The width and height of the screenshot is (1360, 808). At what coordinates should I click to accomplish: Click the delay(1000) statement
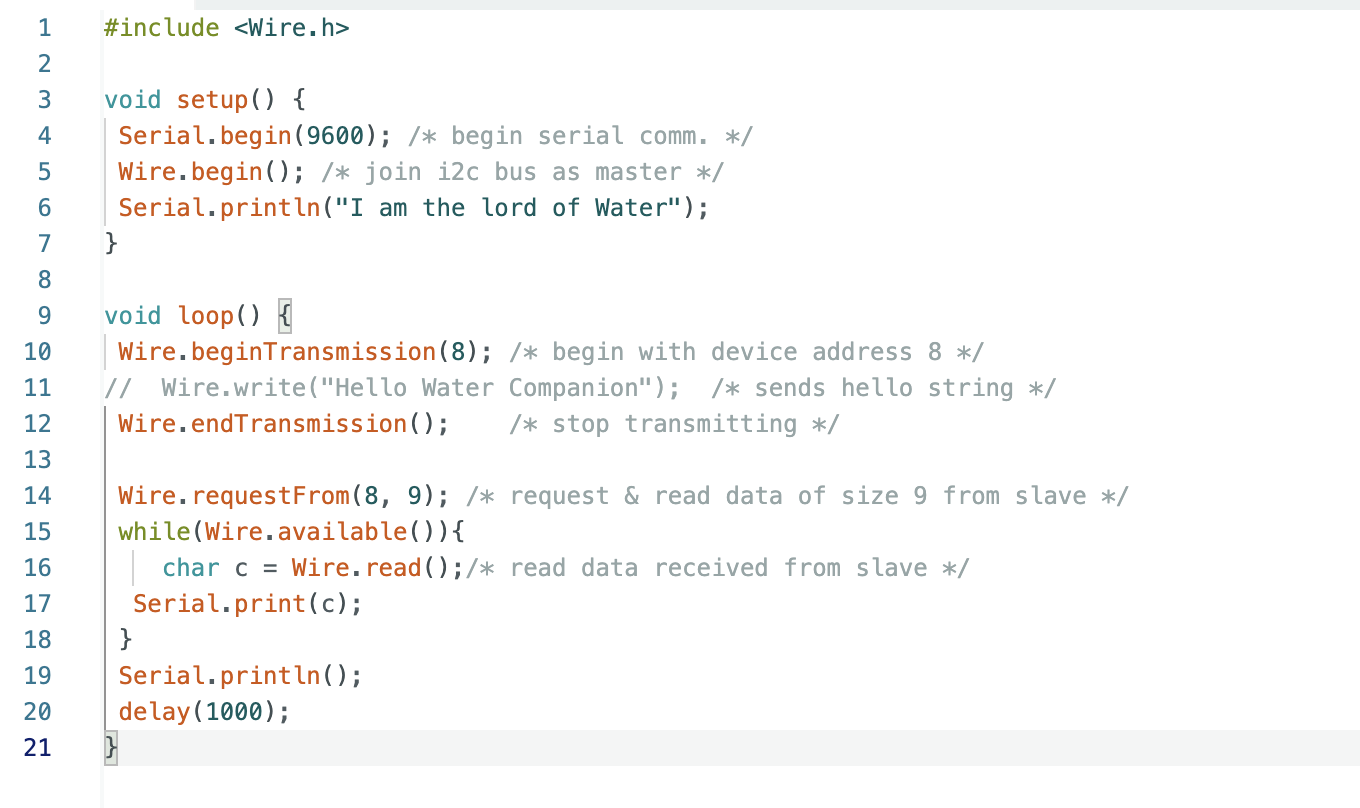tap(204, 712)
